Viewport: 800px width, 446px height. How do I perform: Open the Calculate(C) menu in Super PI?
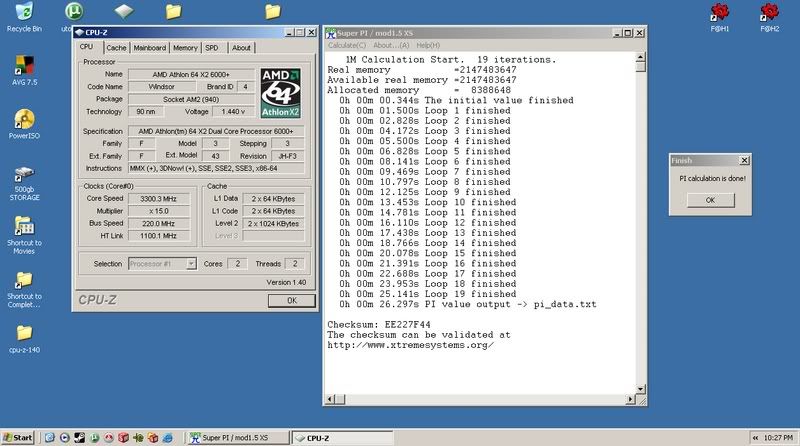pyautogui.click(x=347, y=45)
